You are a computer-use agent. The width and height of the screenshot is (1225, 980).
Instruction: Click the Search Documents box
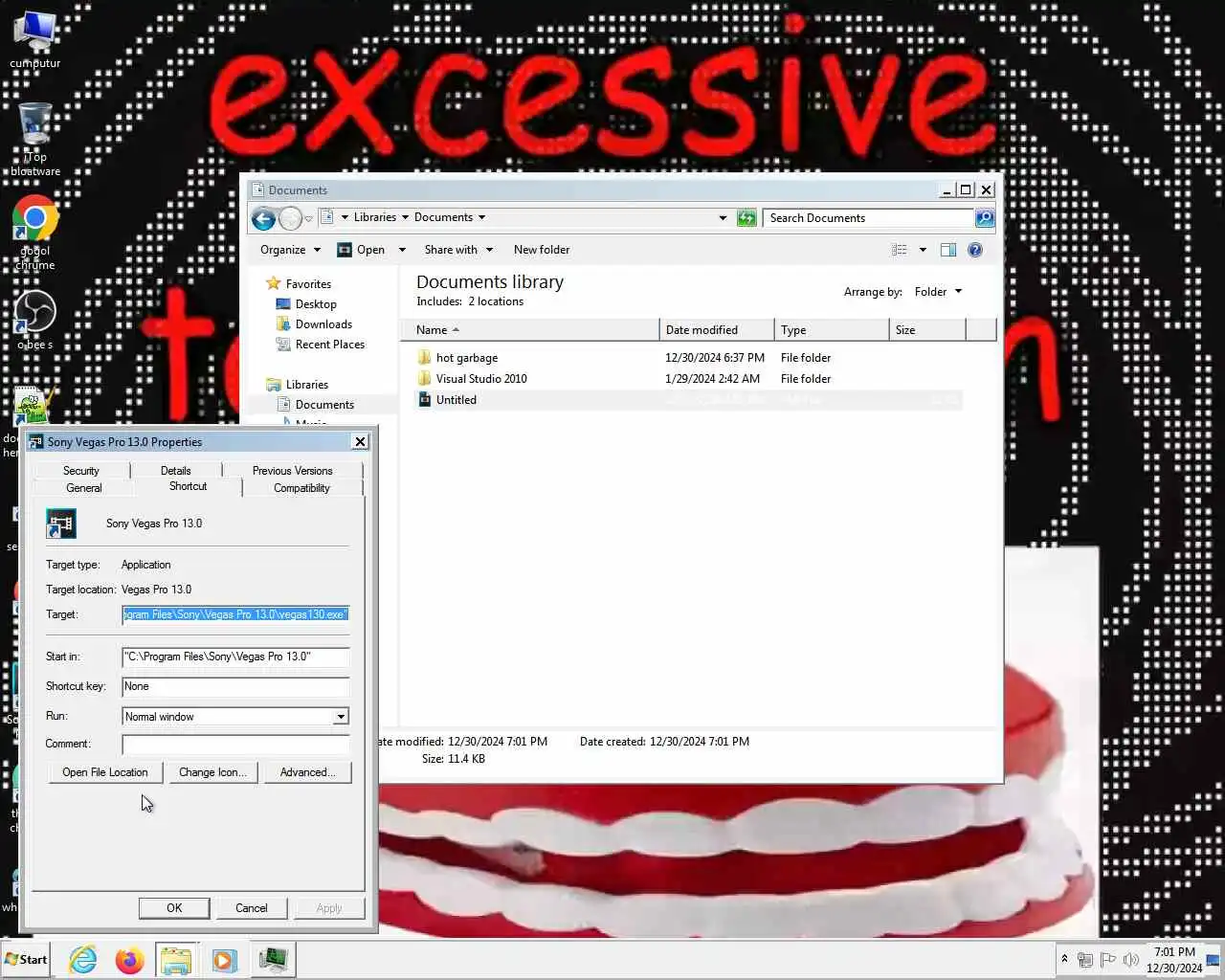click(x=869, y=218)
